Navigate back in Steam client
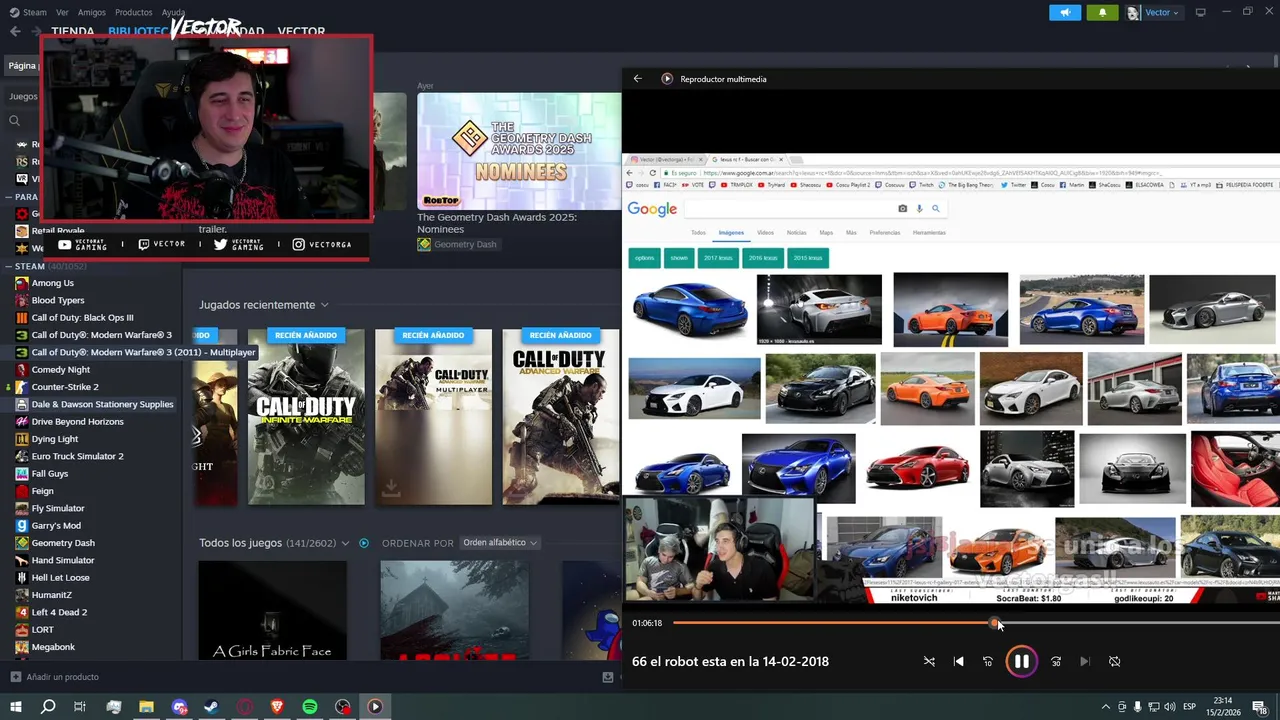The width and height of the screenshot is (1280, 720). (x=14, y=31)
